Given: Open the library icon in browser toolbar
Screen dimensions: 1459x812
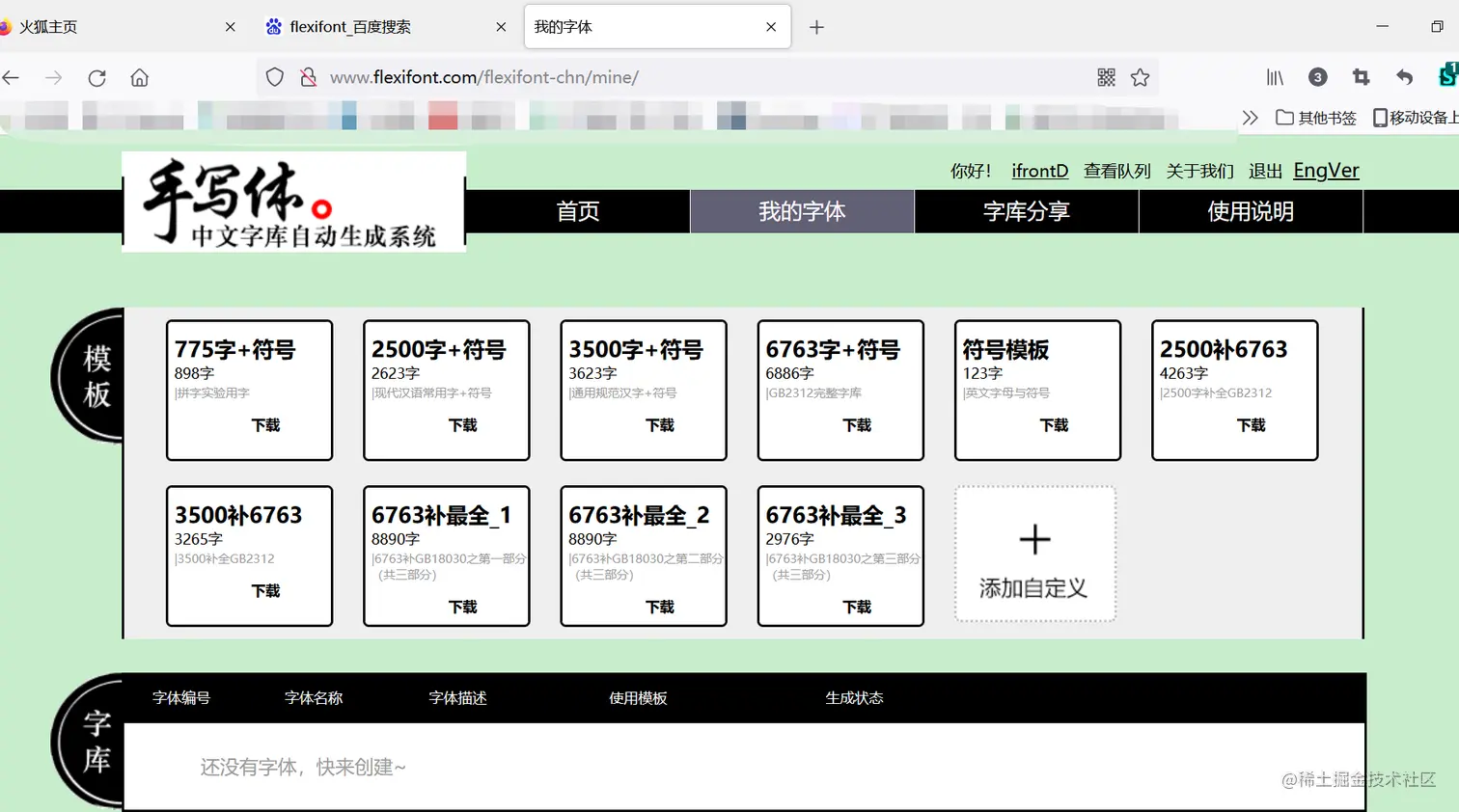Looking at the screenshot, I should (1274, 77).
